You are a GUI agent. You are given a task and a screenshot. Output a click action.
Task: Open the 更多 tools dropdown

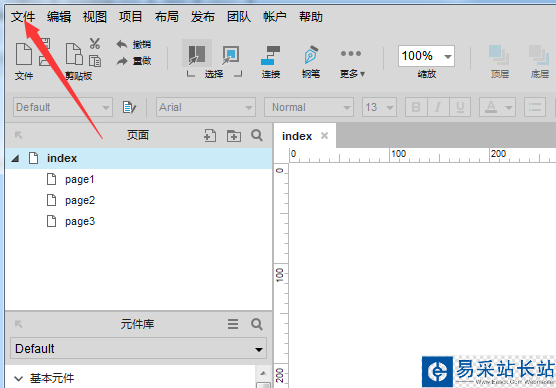click(352, 63)
